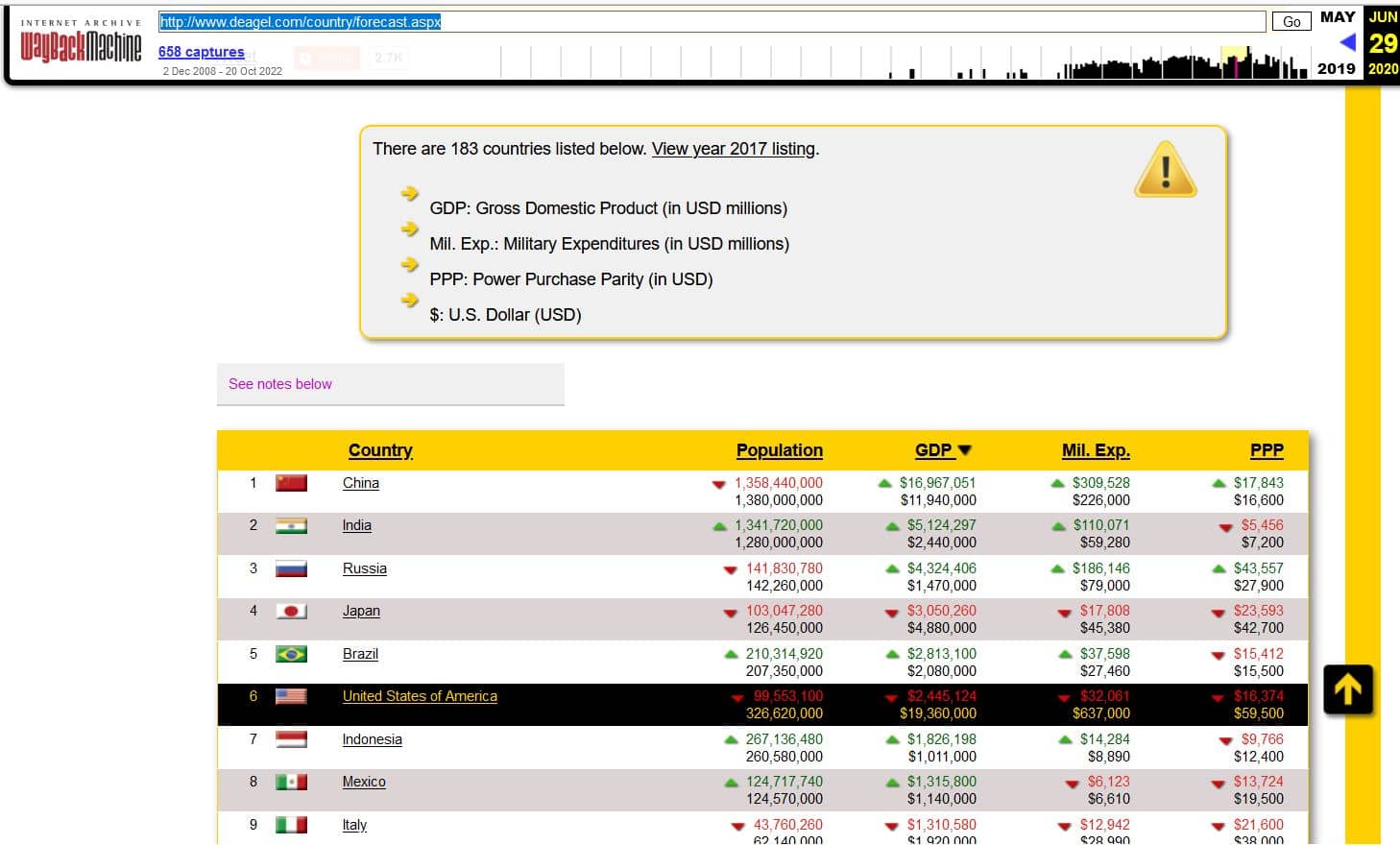This screenshot has width=1400, height=845.
Task: Click Mexico's PPP value $13,724
Action: point(1259,782)
